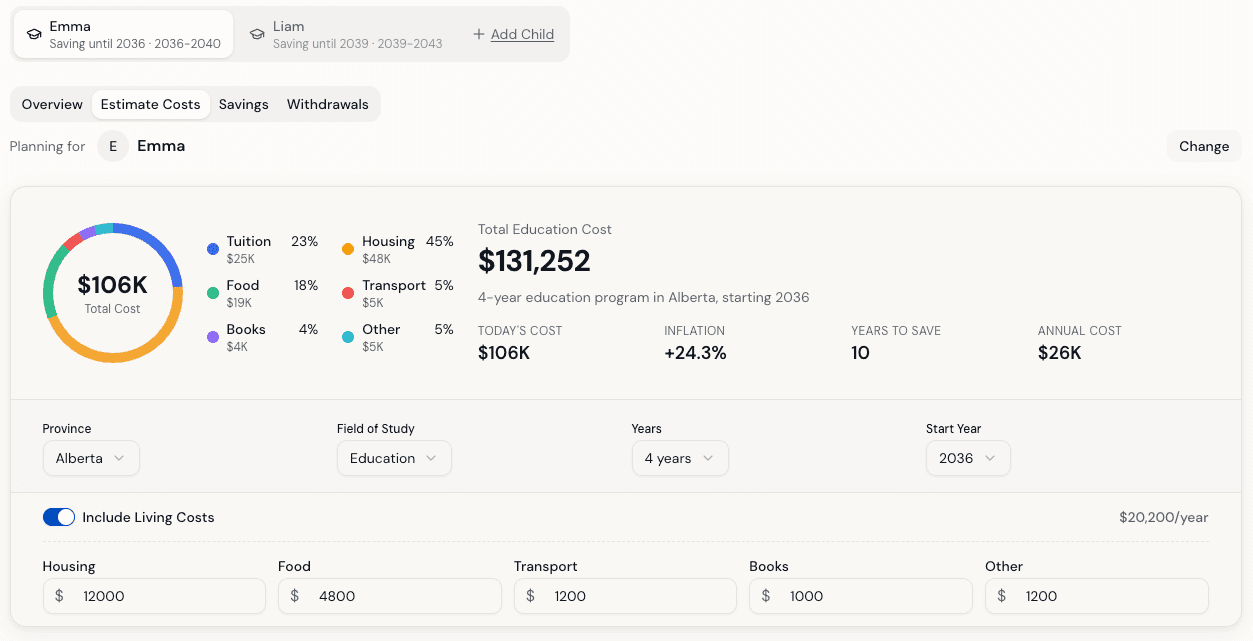Open the Start Year dropdown
Image resolution: width=1253 pixels, height=641 pixels.
pyautogui.click(x=968, y=458)
